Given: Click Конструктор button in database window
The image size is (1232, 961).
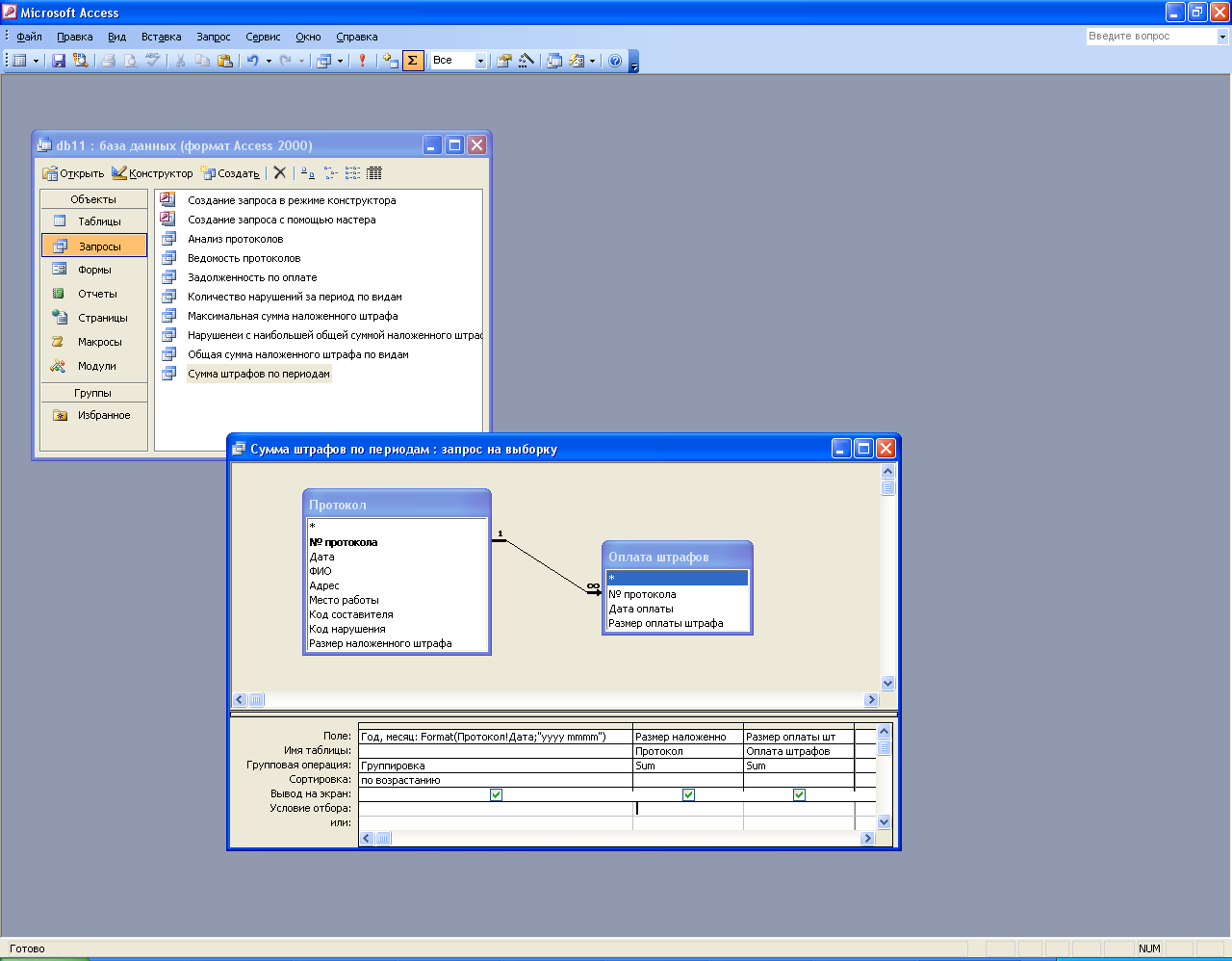Looking at the screenshot, I should (x=152, y=173).
